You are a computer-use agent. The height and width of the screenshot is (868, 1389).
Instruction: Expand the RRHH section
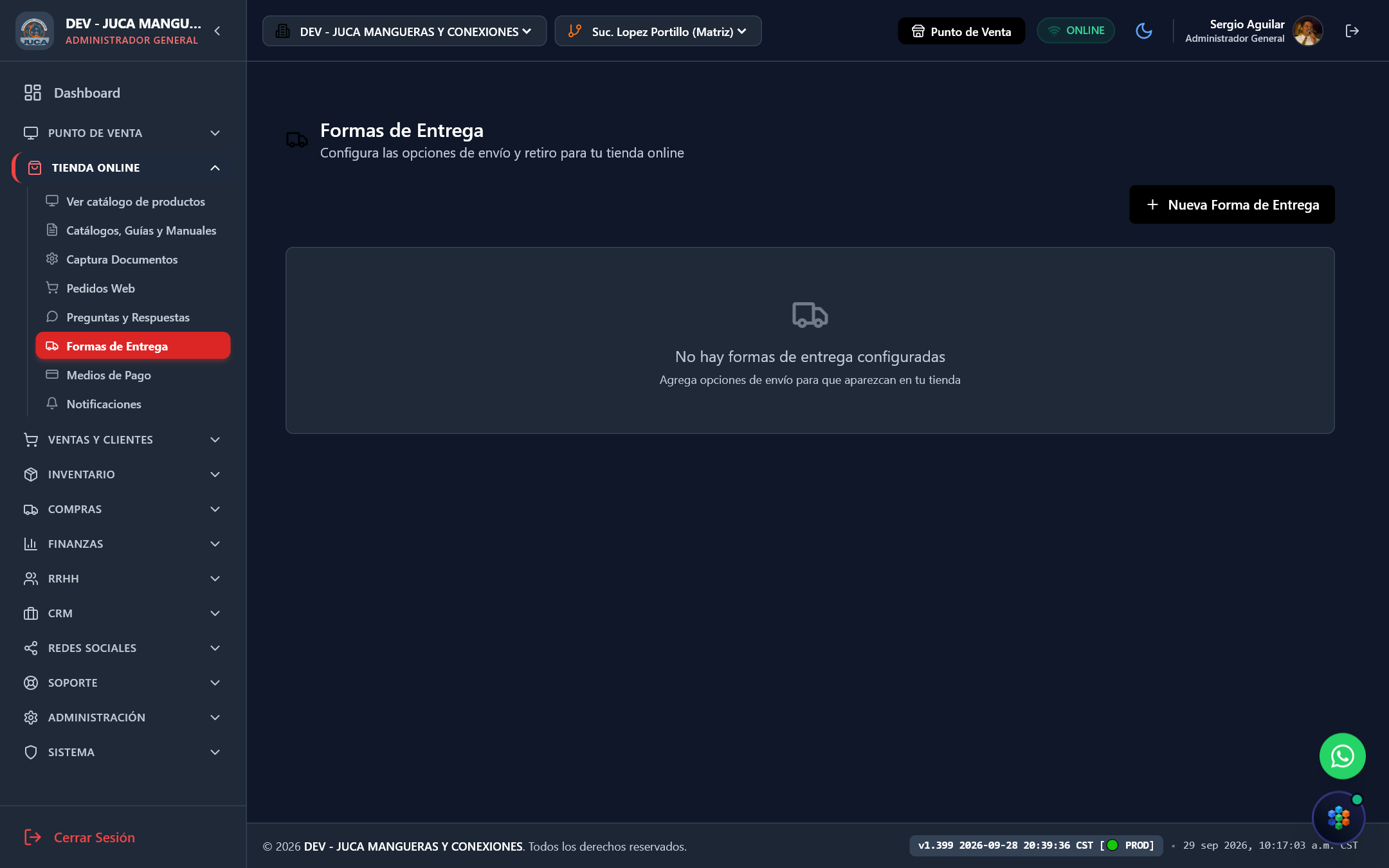(x=122, y=579)
